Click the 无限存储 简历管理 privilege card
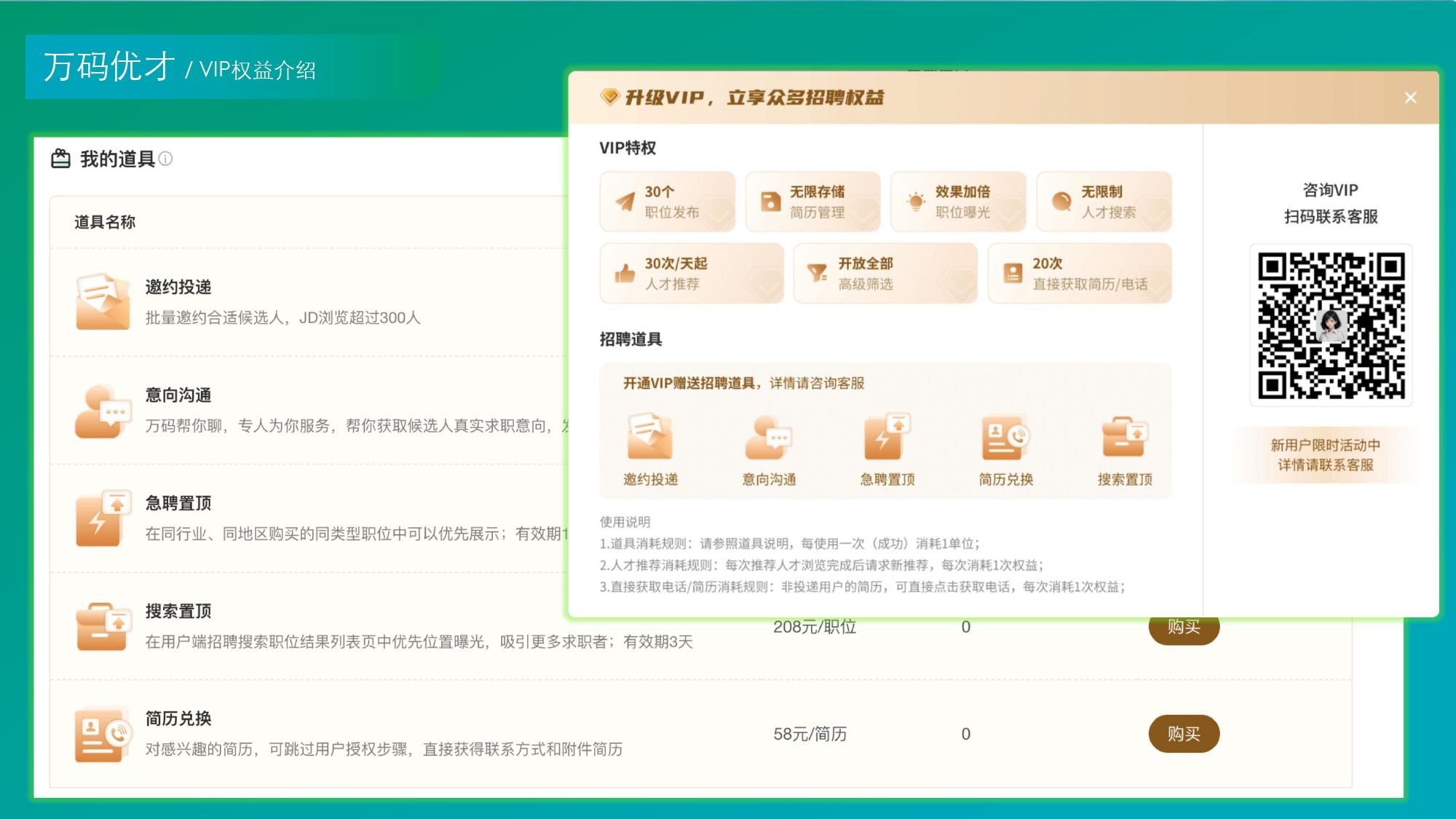Image resolution: width=1456 pixels, height=819 pixels. 813,202
